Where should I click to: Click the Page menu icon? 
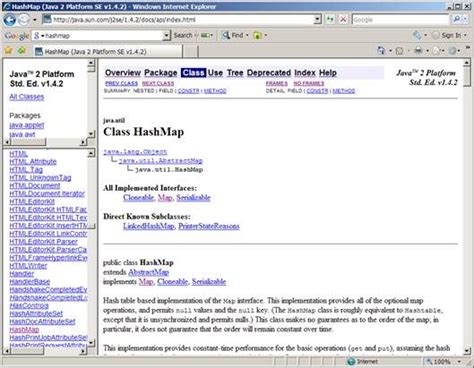[436, 51]
